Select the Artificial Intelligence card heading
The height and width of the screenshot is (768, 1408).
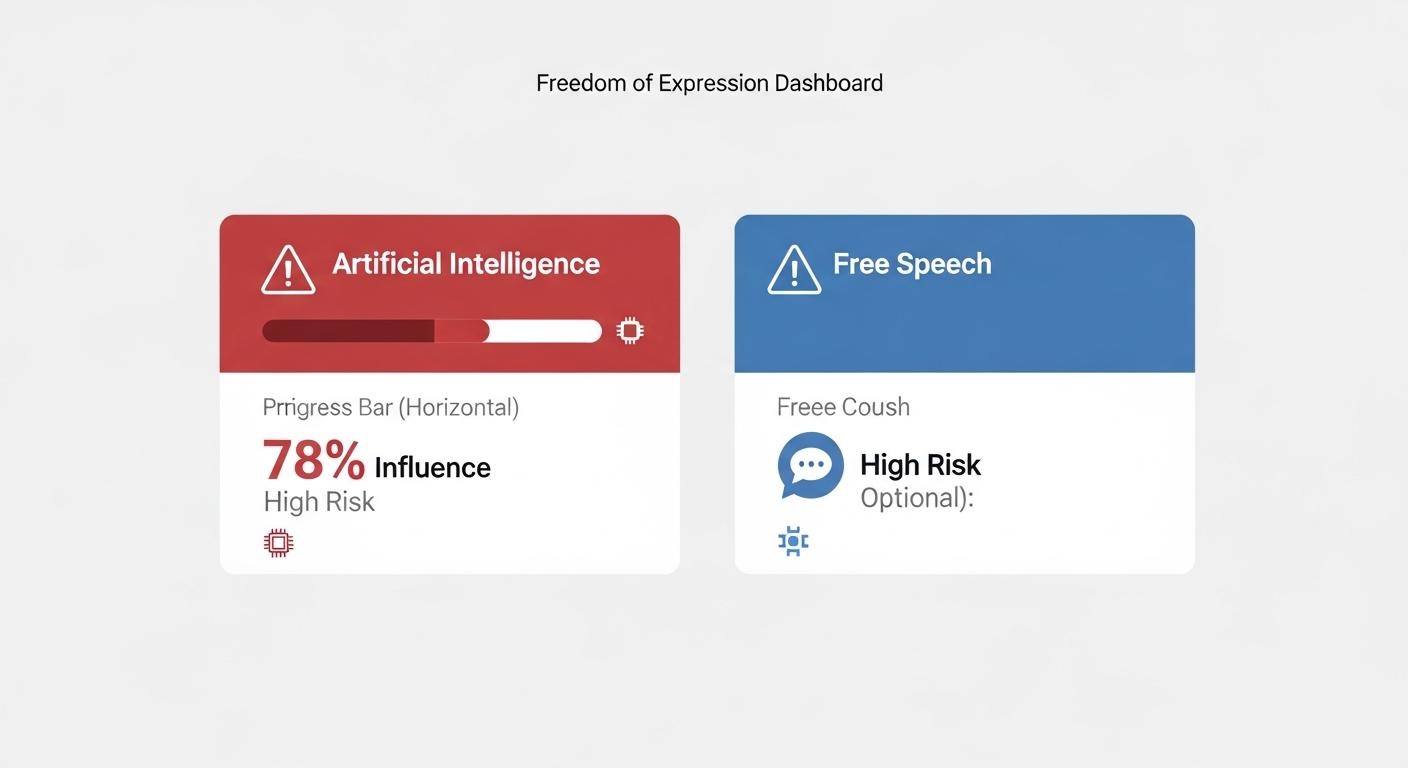(x=466, y=264)
